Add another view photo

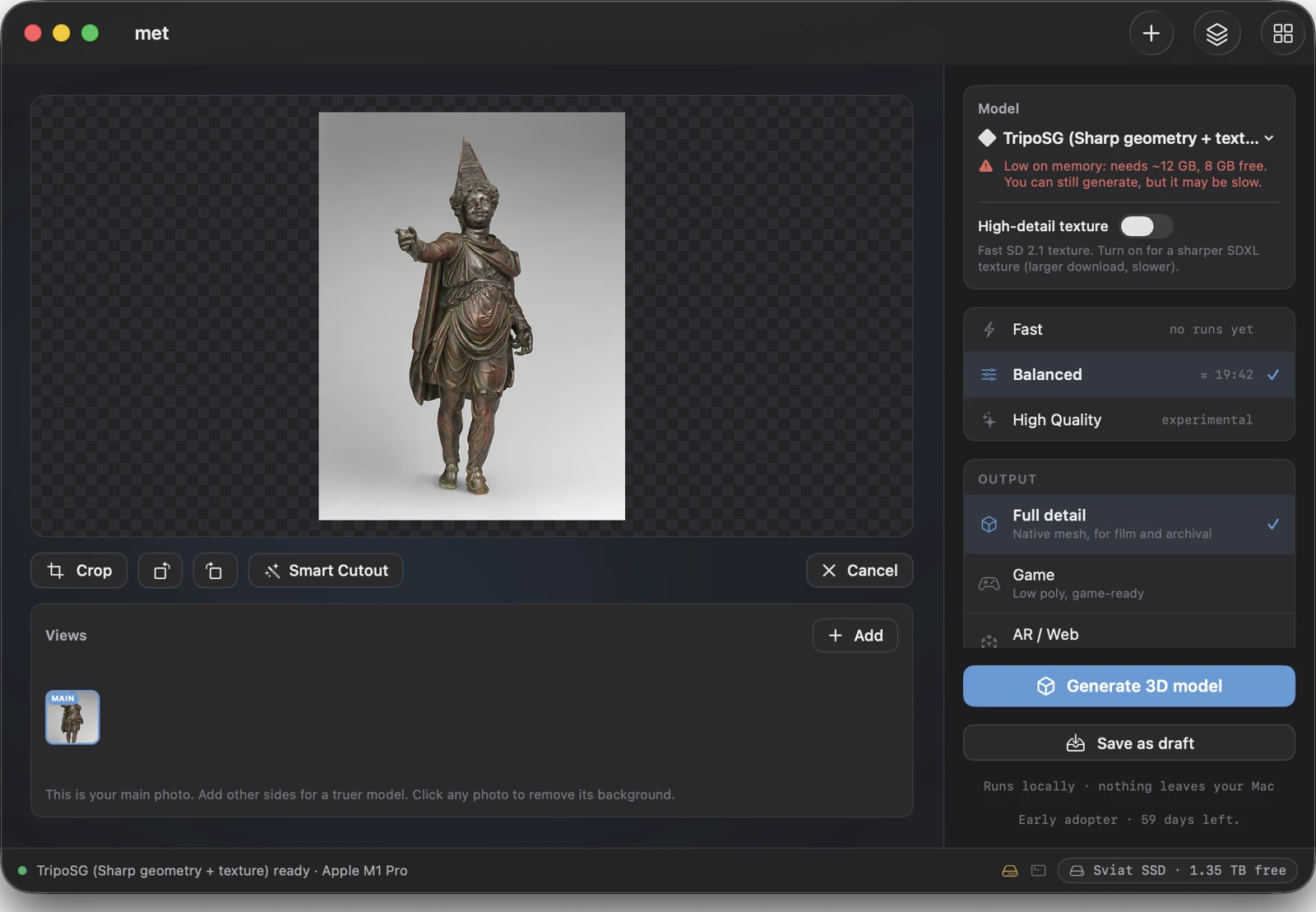pos(855,636)
